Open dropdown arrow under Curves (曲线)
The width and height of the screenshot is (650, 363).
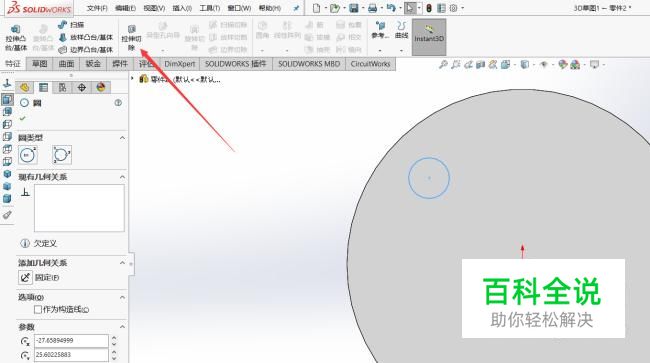pyautogui.click(x=401, y=51)
